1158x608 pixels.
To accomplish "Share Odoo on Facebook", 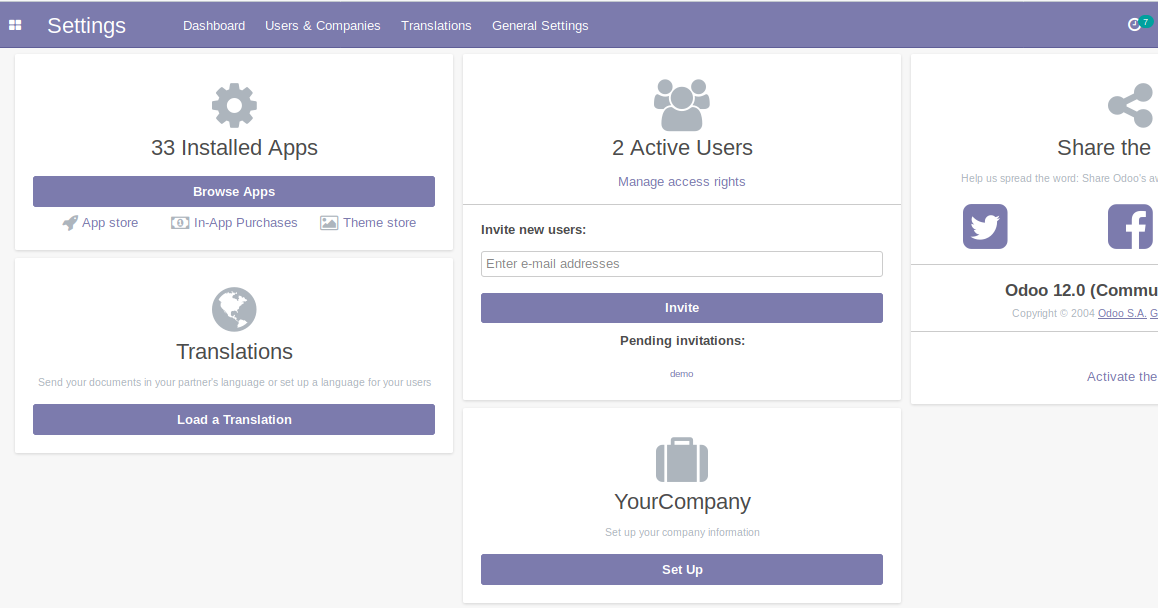I will tap(1130, 226).
